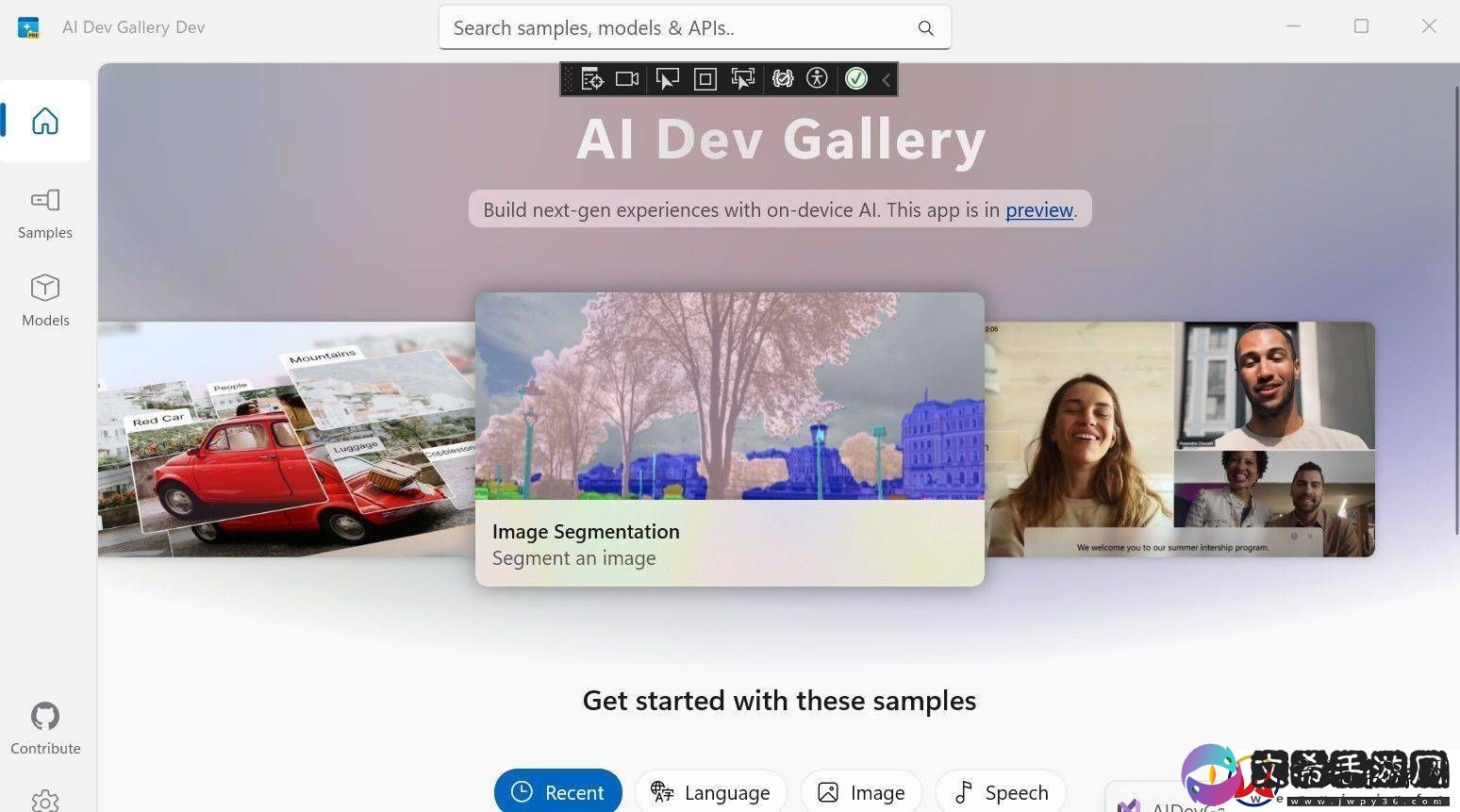
Task: Select the Recent filter tab
Action: pyautogui.click(x=557, y=791)
